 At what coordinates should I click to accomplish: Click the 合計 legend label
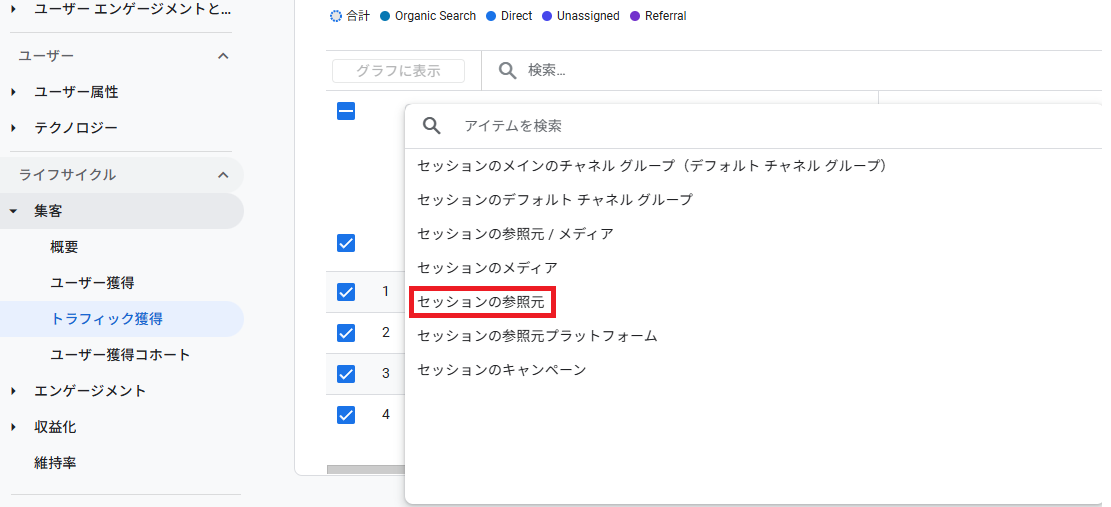coord(358,16)
